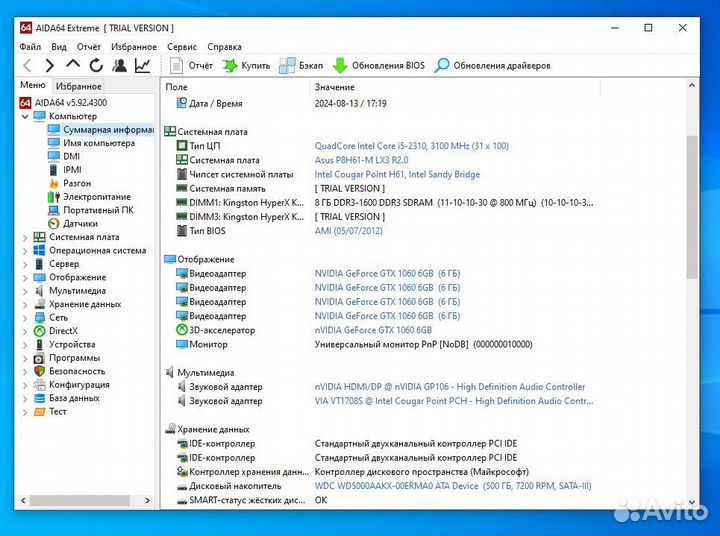720x536 pixels.
Task: Expand the Сервер tree node
Action: click(25, 264)
